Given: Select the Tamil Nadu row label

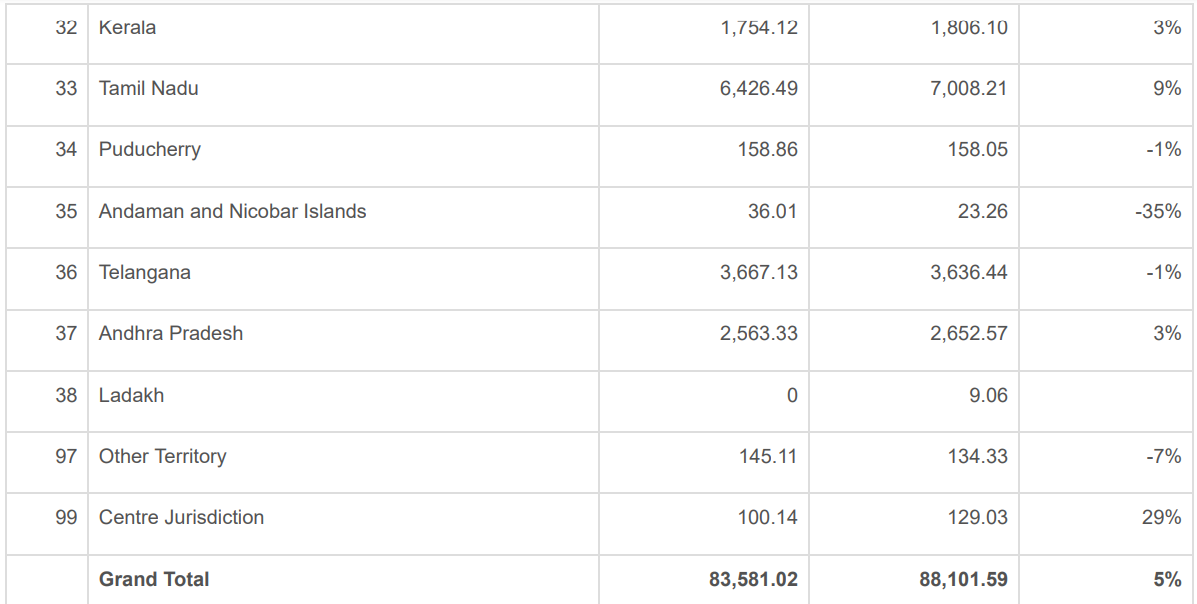Looking at the screenshot, I should pyautogui.click(x=149, y=89).
